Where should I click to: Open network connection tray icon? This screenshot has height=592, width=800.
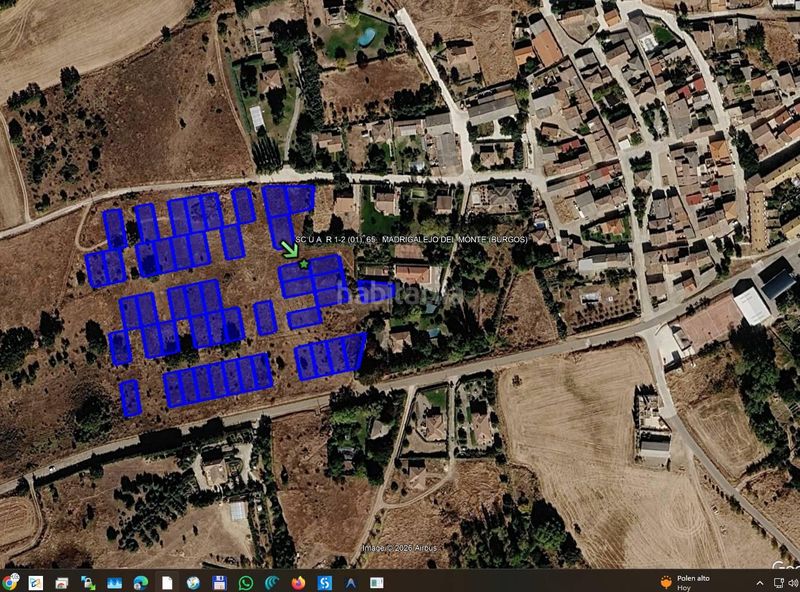pyautogui.click(x=779, y=583)
